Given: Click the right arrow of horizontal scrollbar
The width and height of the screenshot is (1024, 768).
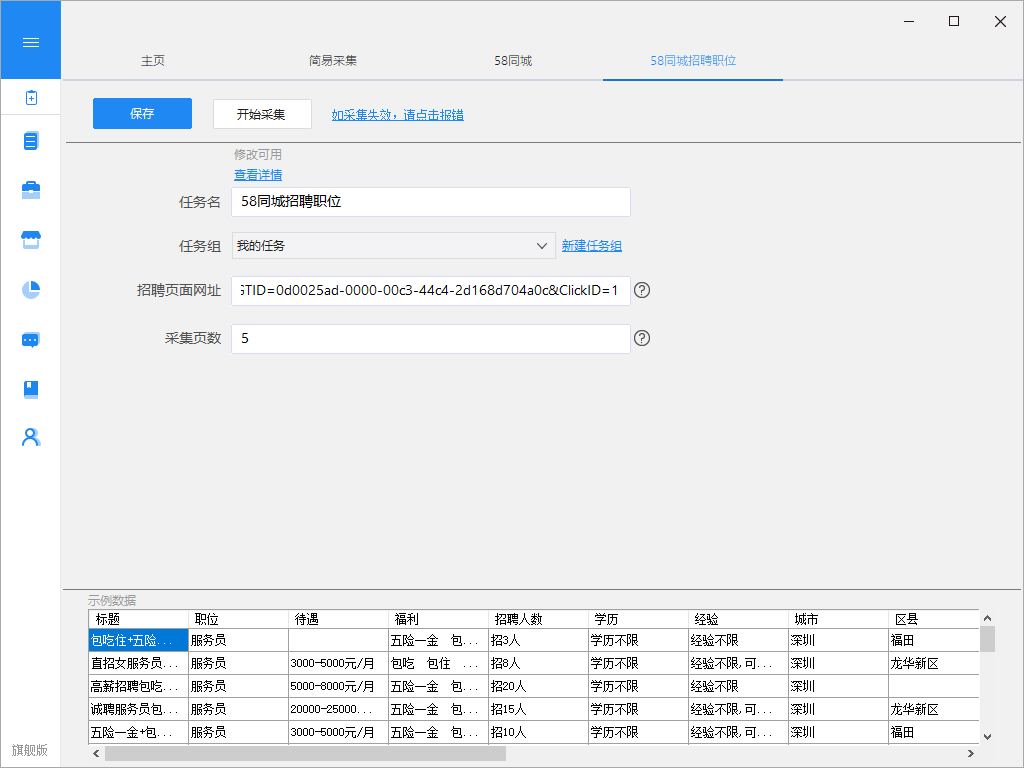Looking at the screenshot, I should [x=971, y=754].
